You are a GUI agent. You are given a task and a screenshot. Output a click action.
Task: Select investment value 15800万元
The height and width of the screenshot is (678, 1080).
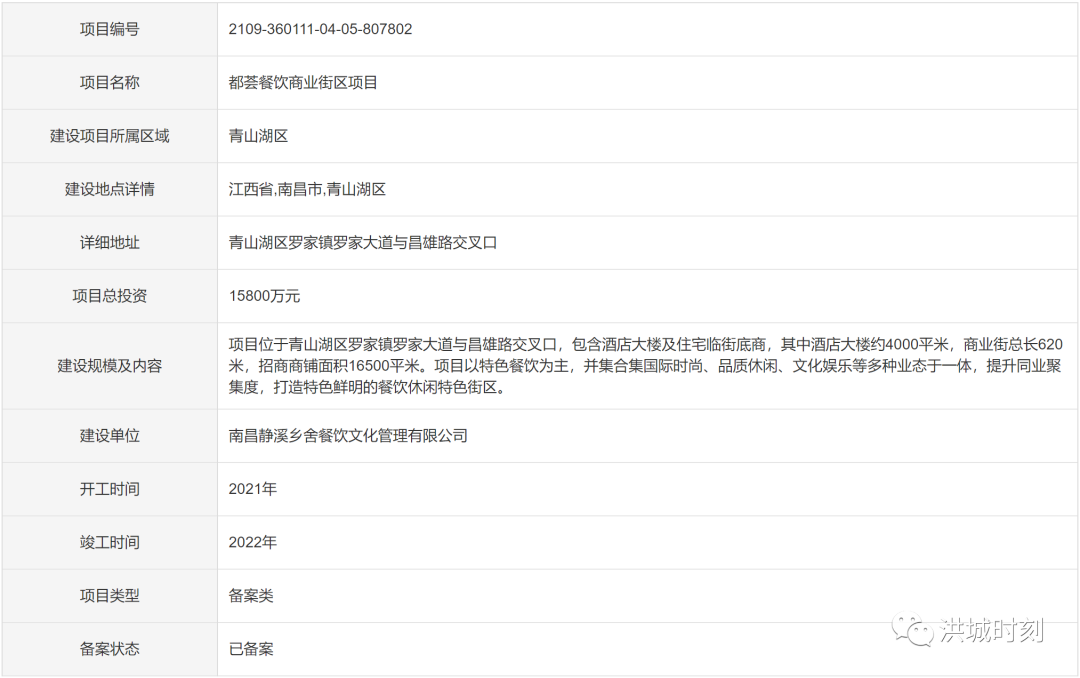pyautogui.click(x=264, y=296)
